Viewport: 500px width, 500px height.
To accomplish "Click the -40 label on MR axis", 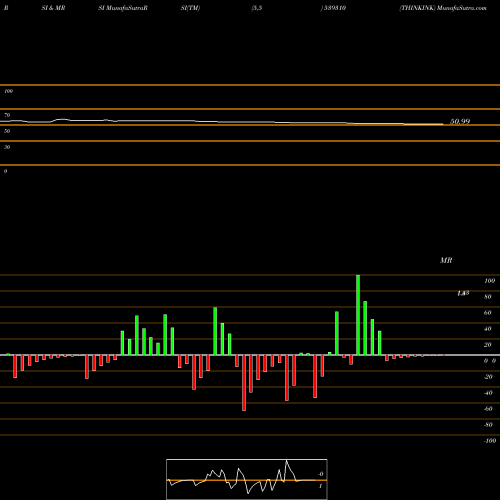I will point(488,393).
